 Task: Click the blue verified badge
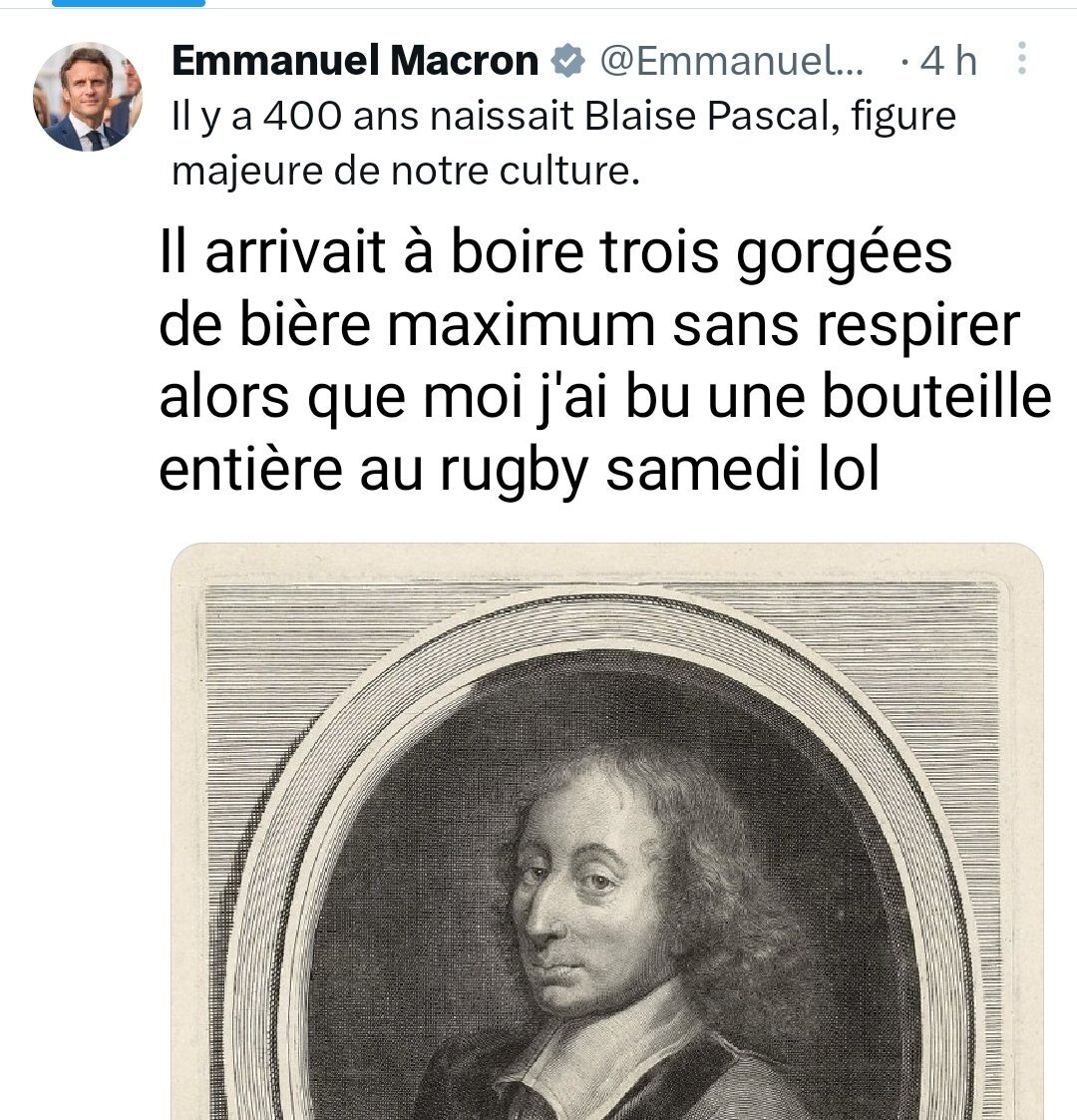[567, 60]
